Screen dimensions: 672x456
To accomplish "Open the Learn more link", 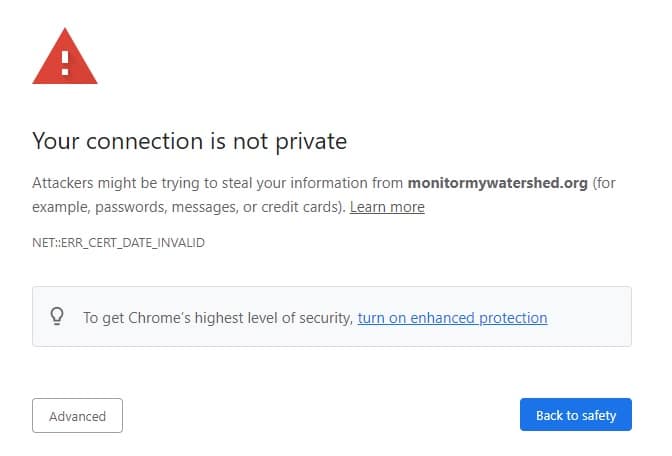I will coord(387,207).
